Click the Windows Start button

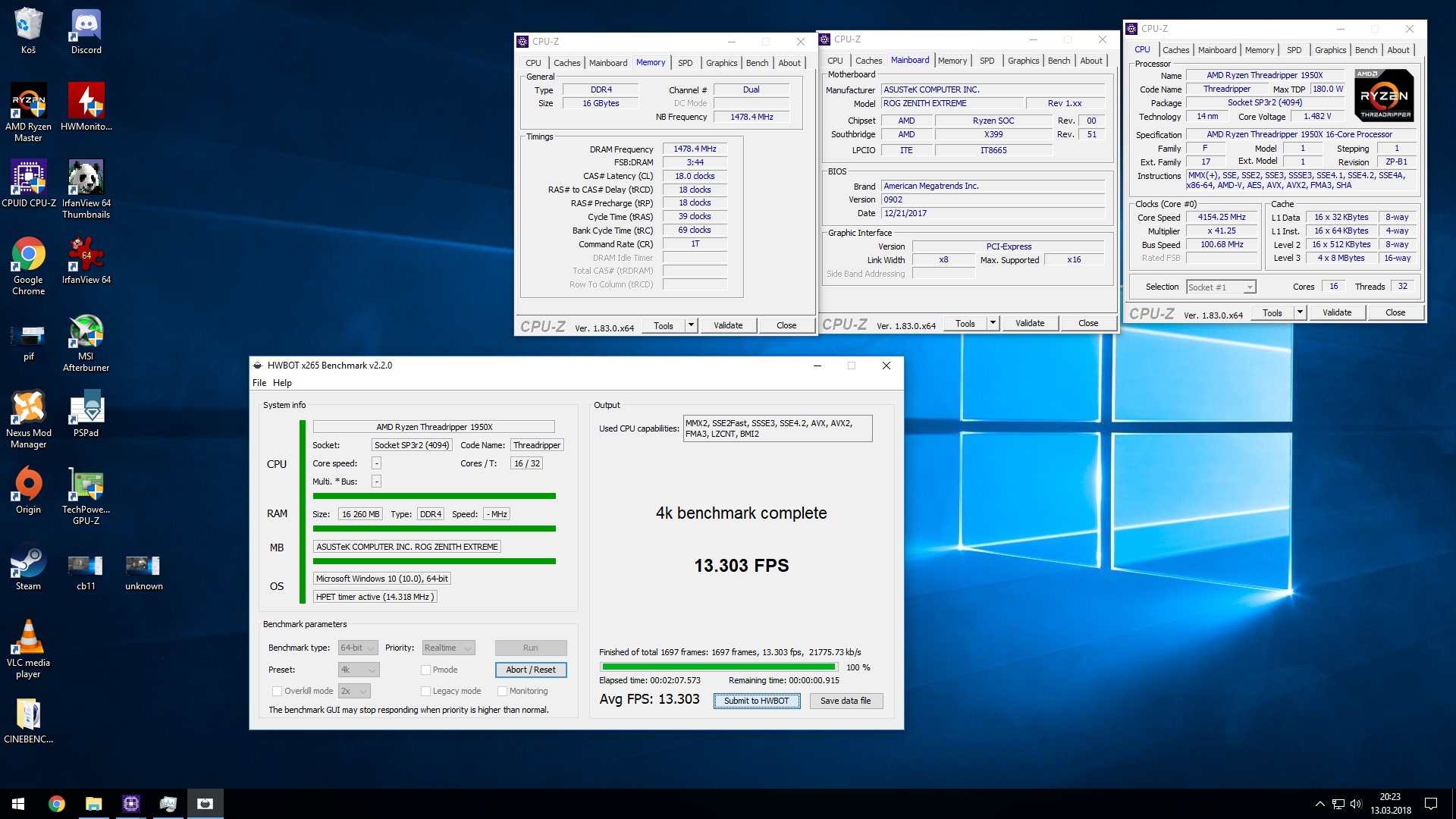coord(18,803)
